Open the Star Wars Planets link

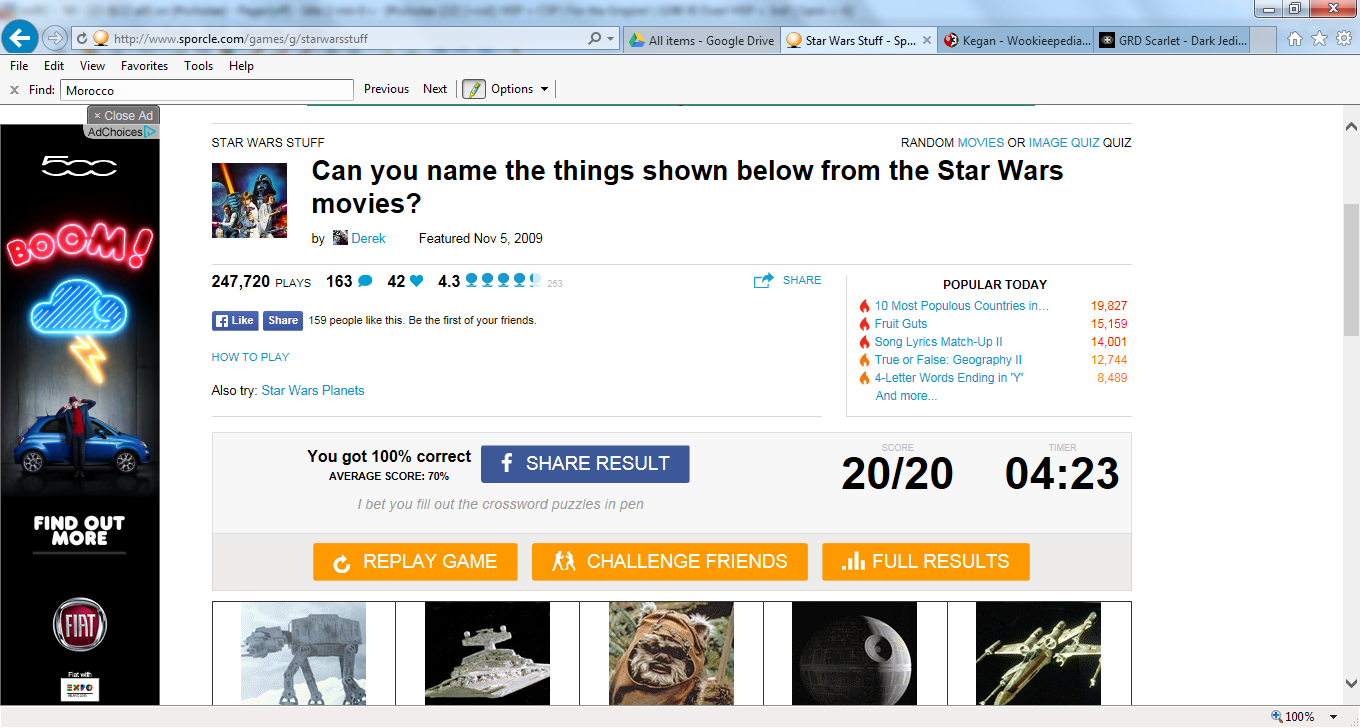coord(313,391)
